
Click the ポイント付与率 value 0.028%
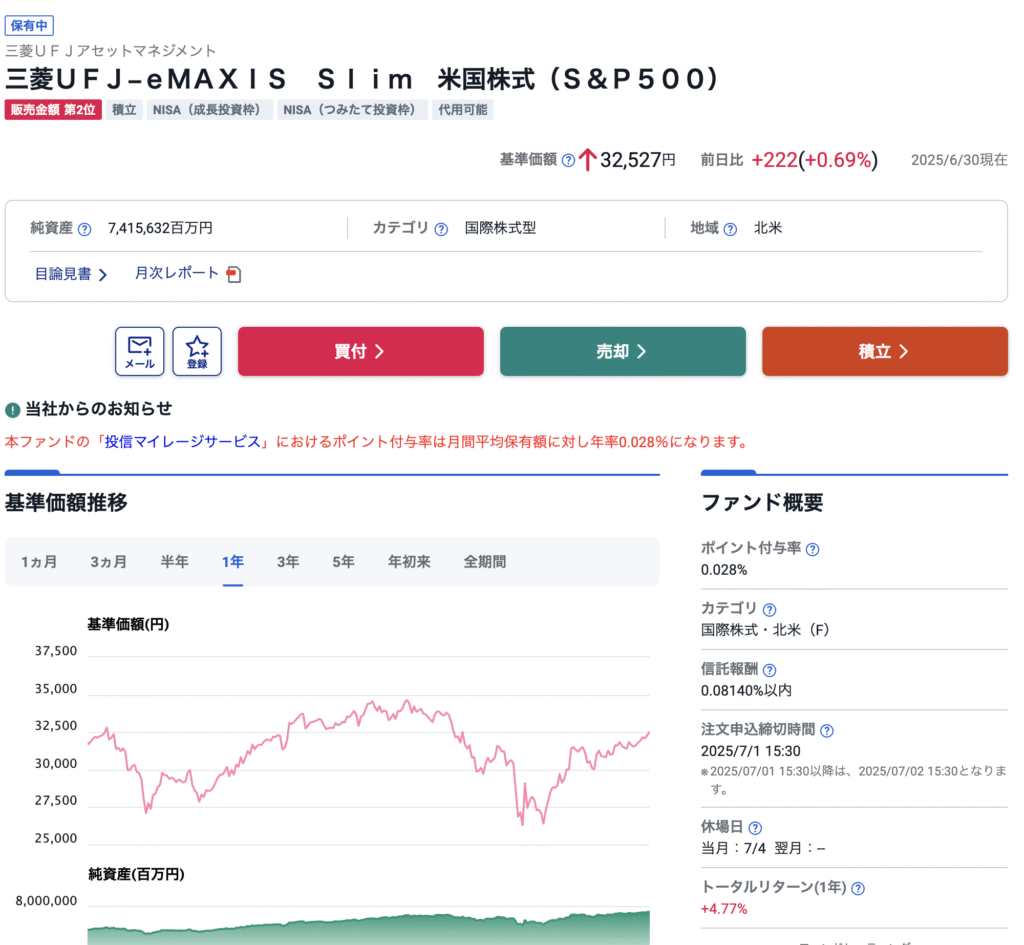coord(724,569)
